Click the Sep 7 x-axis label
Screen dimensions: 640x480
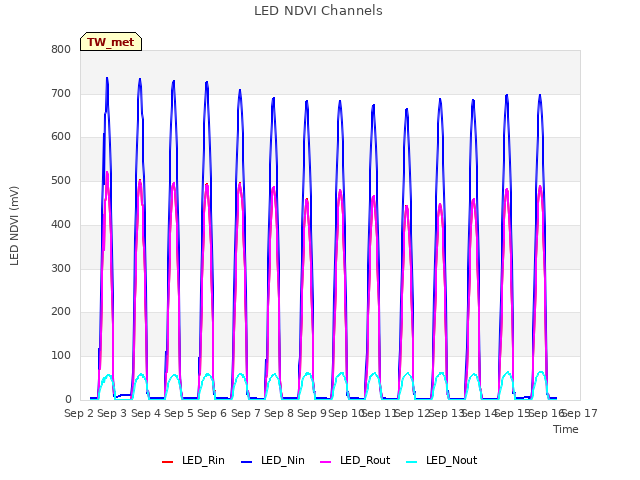(x=246, y=413)
